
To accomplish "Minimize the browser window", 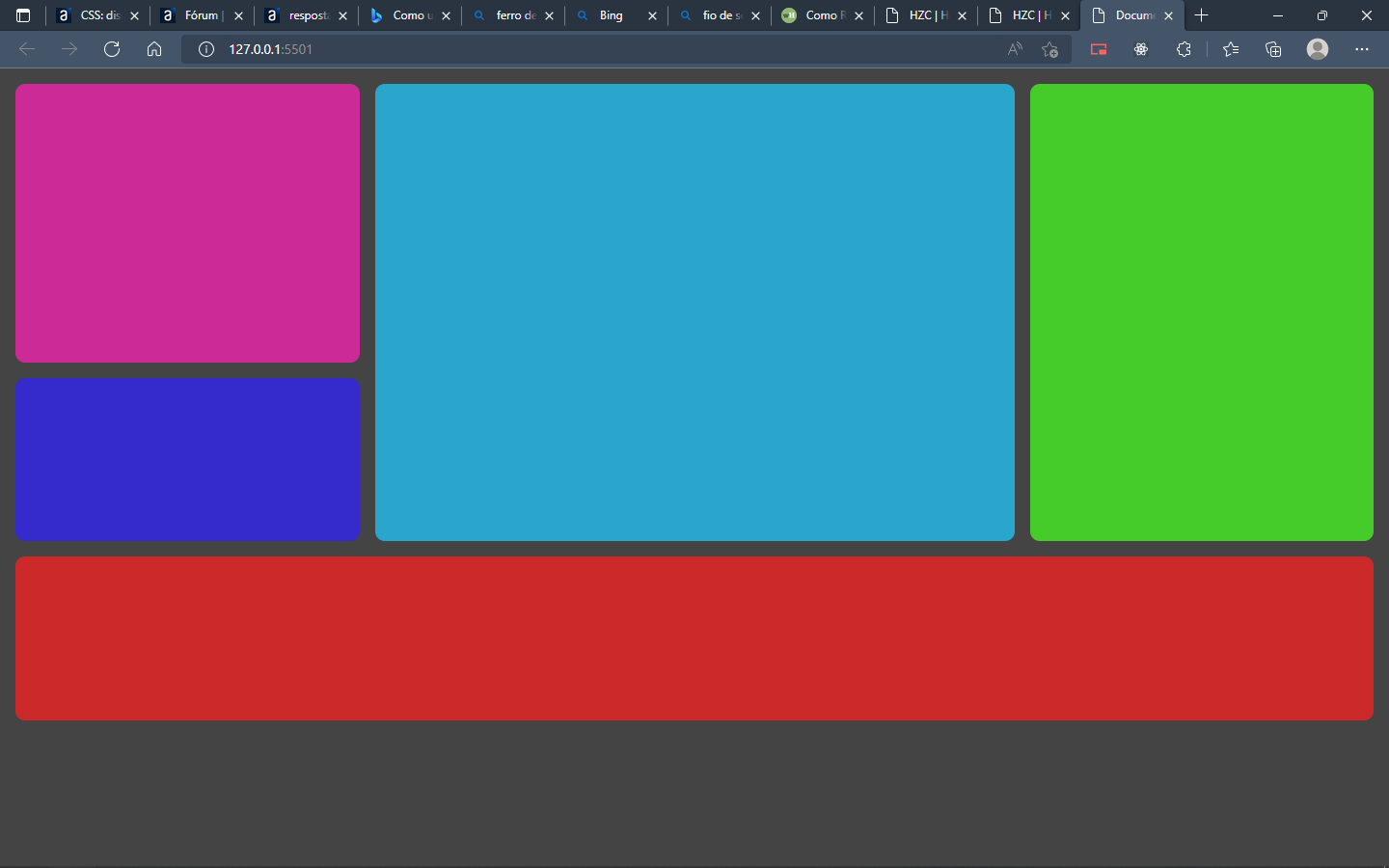I will (x=1277, y=15).
